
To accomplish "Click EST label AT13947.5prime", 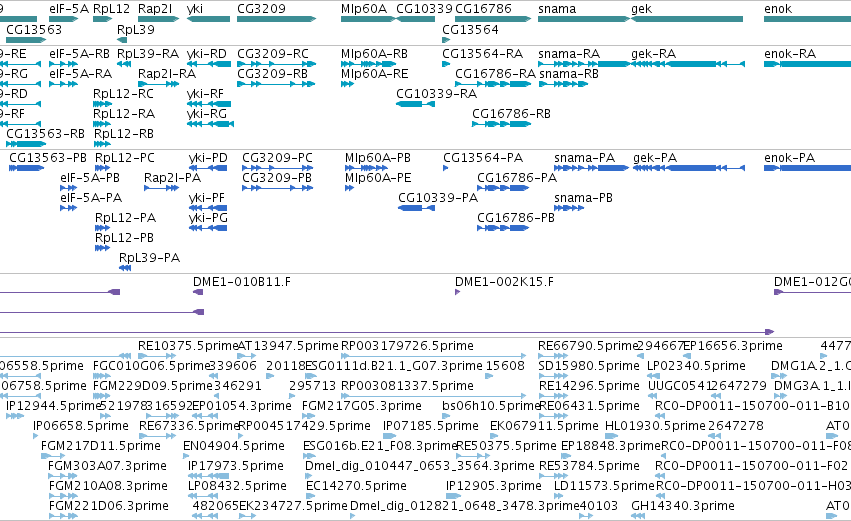I will (289, 346).
